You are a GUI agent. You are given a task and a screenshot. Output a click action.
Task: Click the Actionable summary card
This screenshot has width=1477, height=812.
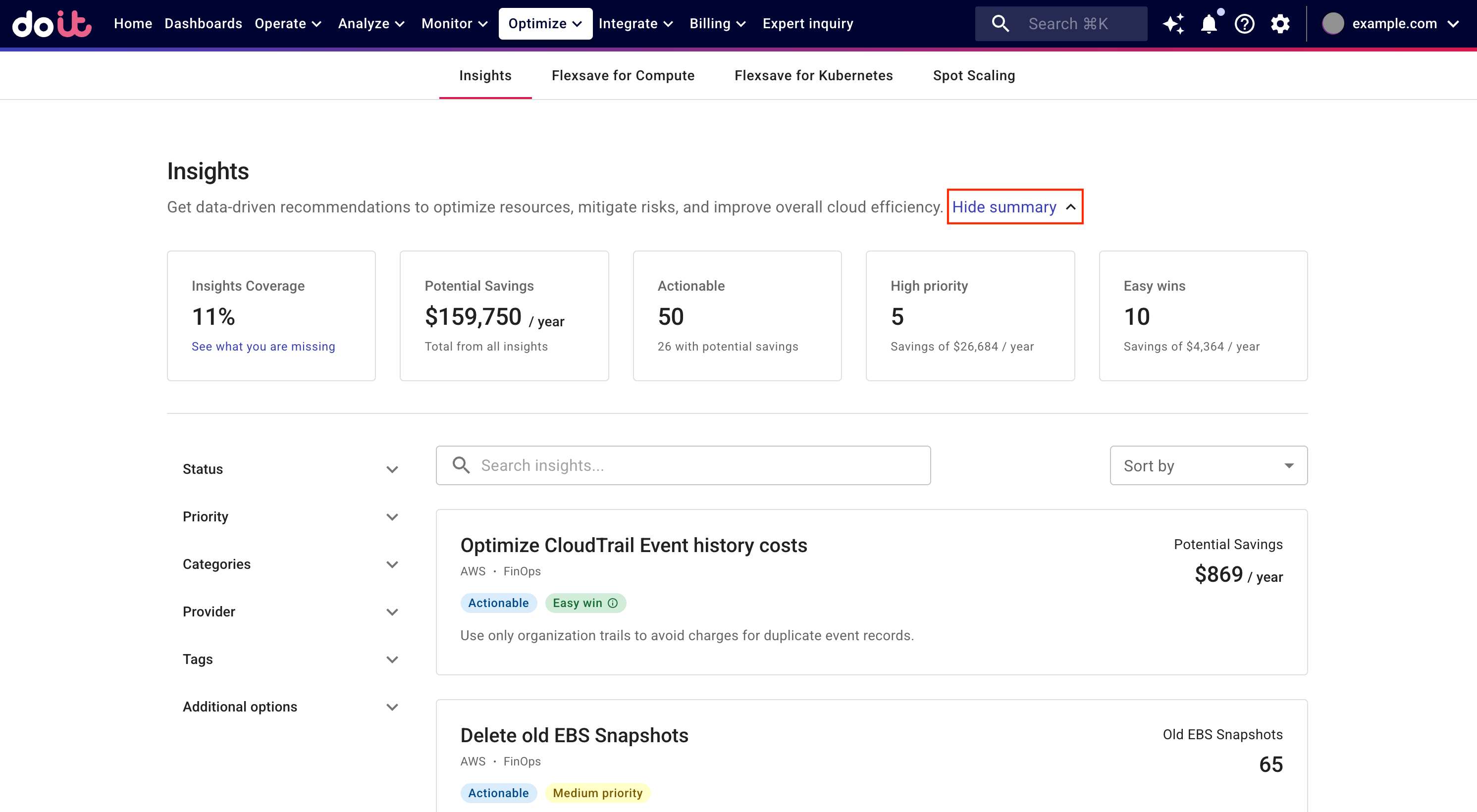tap(737, 316)
